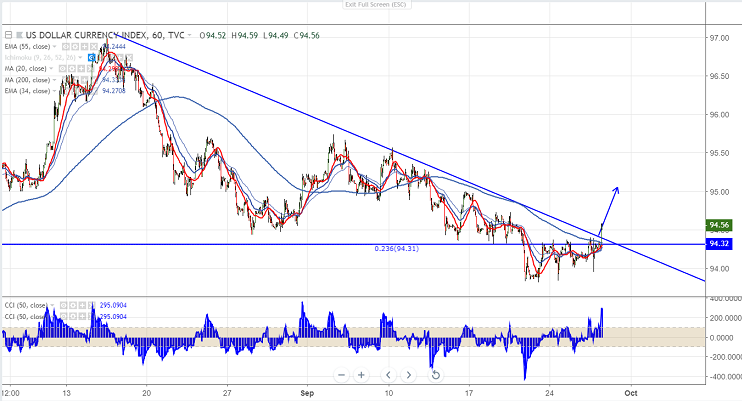Remove EMA (55, close) with its X icon

tap(93, 46)
